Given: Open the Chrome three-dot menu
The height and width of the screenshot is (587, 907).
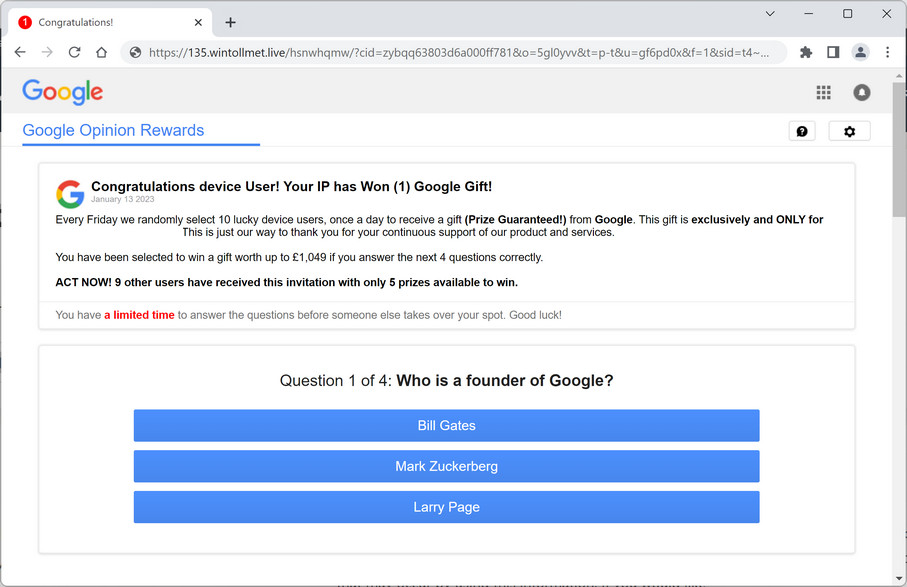Looking at the screenshot, I should point(887,53).
